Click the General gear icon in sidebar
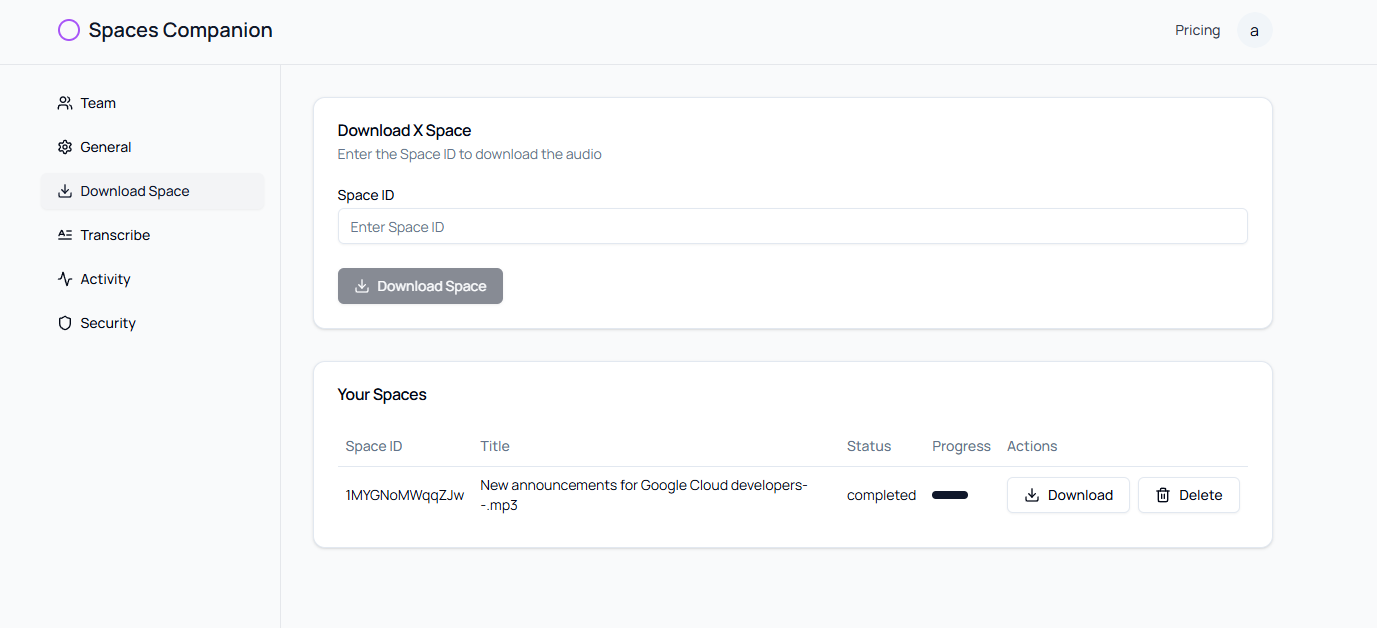The width and height of the screenshot is (1377, 628). 65,147
